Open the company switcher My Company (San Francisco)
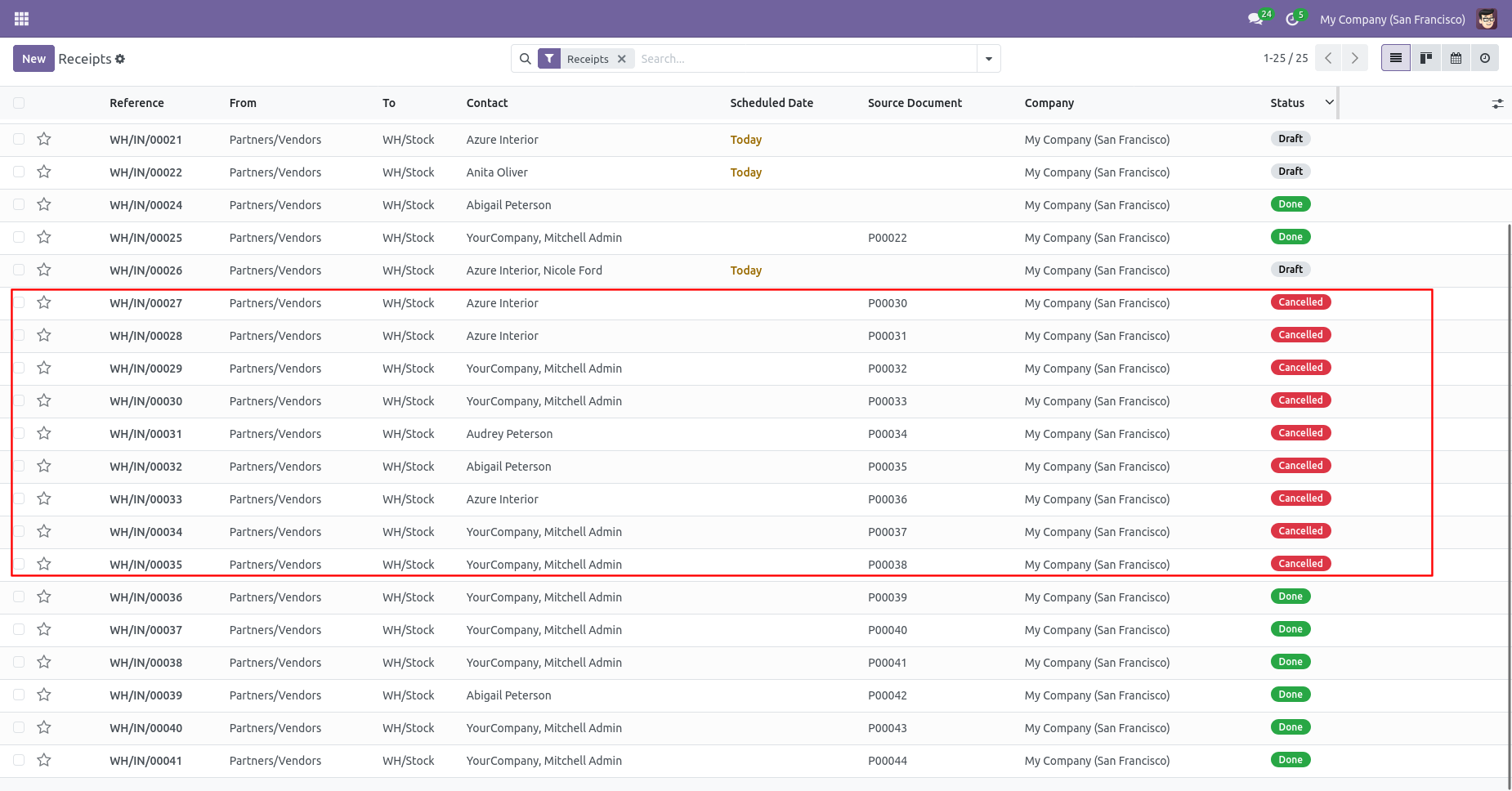The image size is (1512, 791). tap(1393, 20)
